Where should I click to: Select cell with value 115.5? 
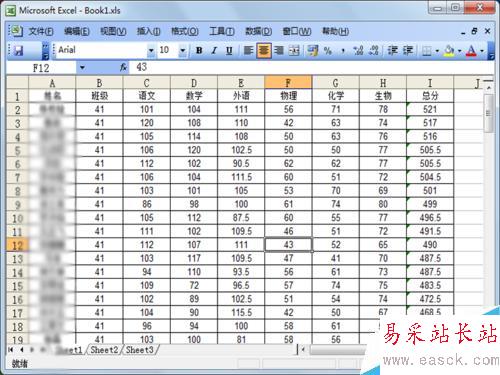241,313
